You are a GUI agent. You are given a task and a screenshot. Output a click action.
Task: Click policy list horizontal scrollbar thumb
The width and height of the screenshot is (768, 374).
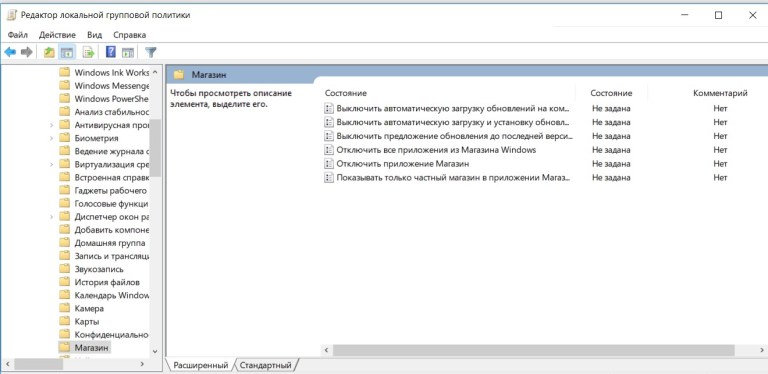coord(533,350)
